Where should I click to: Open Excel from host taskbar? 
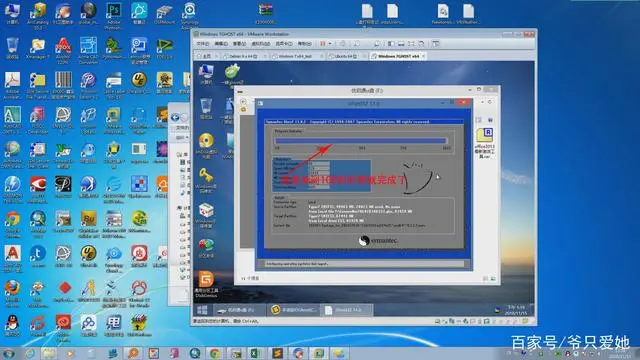tap(256, 353)
